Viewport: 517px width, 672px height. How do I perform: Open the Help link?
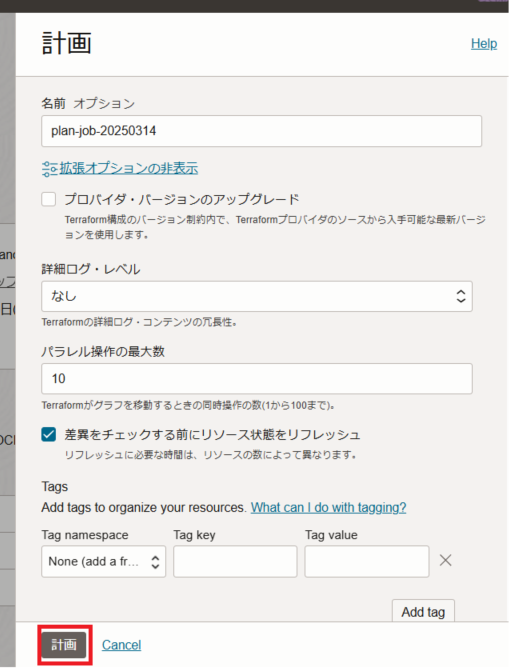[x=484, y=43]
